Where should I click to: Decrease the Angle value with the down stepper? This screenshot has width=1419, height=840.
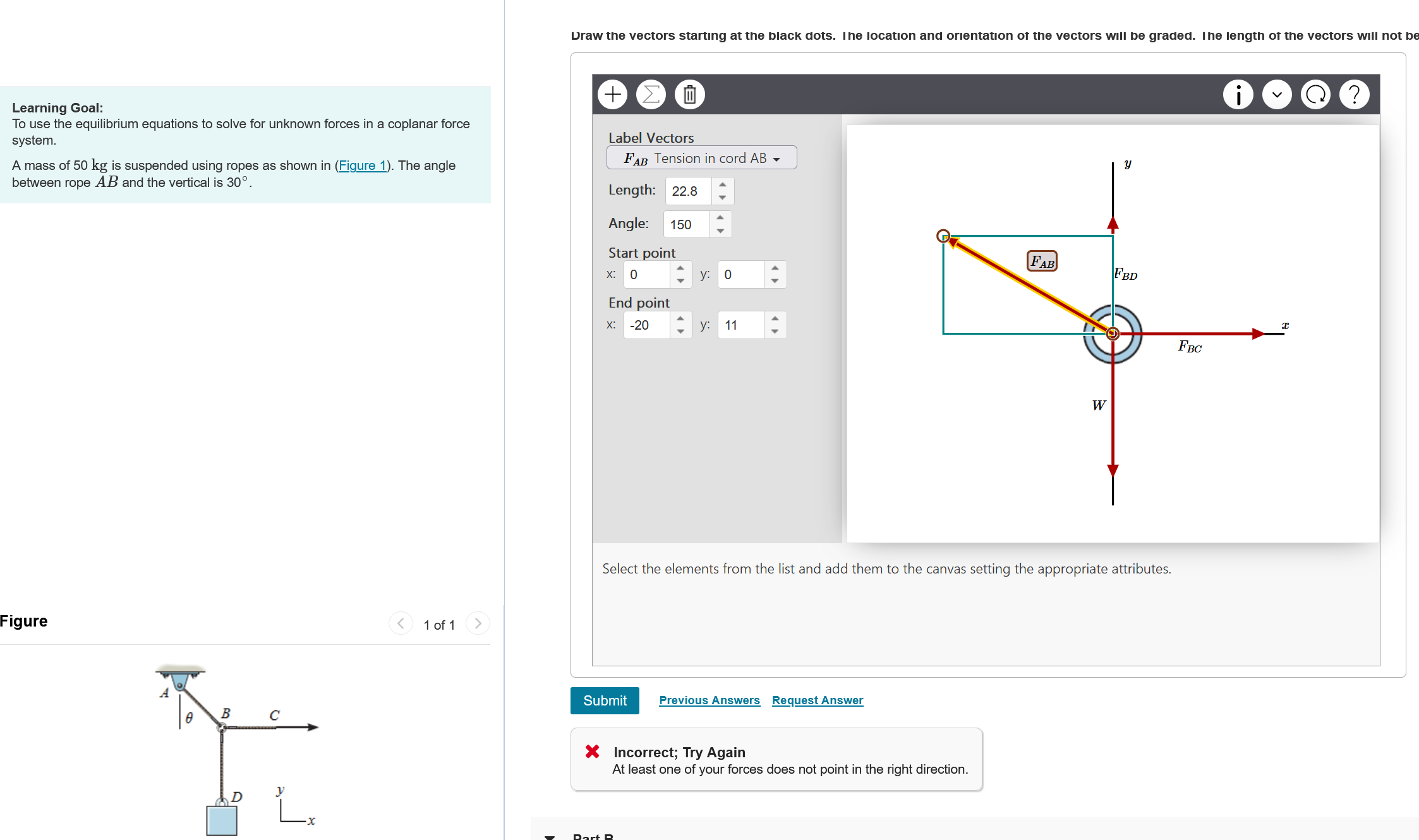click(720, 230)
